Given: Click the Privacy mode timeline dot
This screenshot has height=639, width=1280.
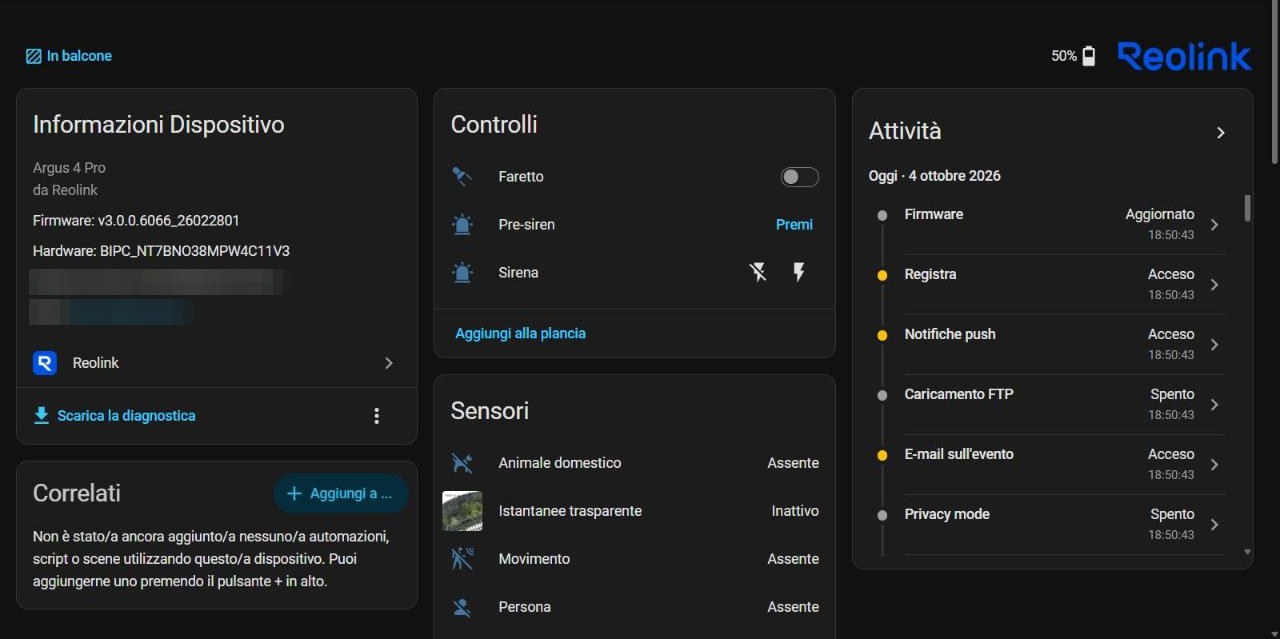Looking at the screenshot, I should [882, 515].
